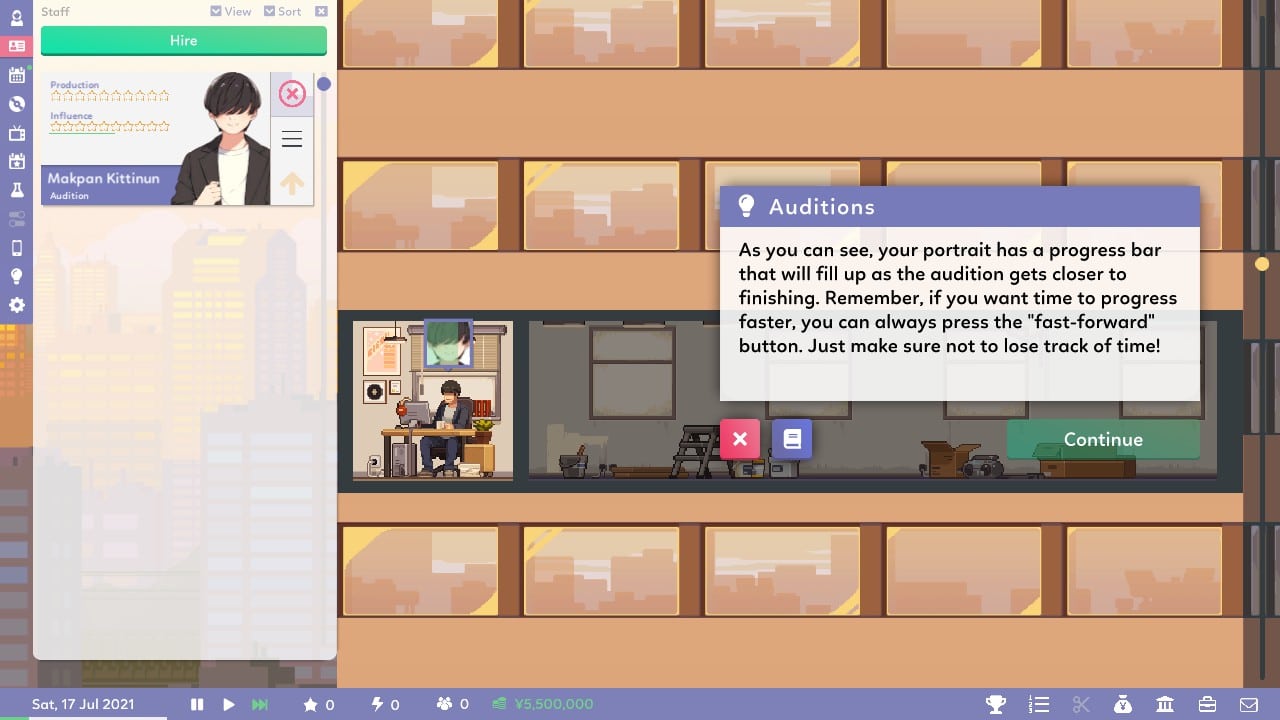The image size is (1280, 720).
Task: Open the trophy achievements icon
Action: (x=995, y=704)
